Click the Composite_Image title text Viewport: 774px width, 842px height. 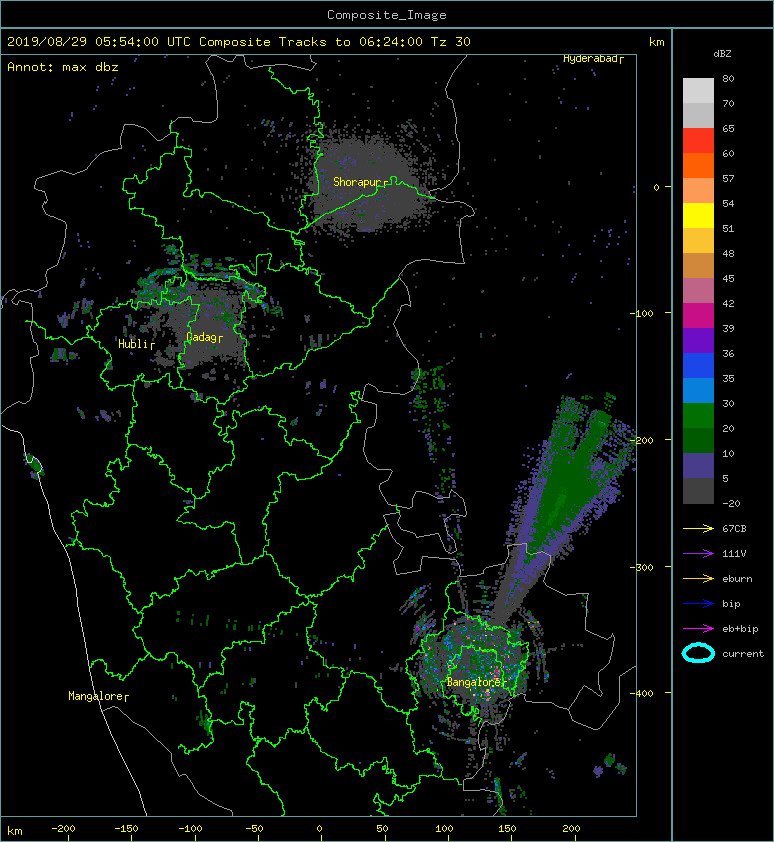click(x=387, y=15)
